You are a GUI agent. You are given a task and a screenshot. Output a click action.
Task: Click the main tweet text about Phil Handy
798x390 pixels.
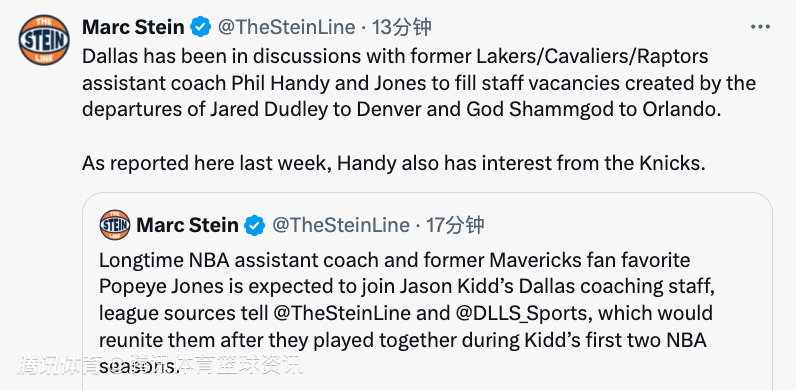(x=419, y=83)
